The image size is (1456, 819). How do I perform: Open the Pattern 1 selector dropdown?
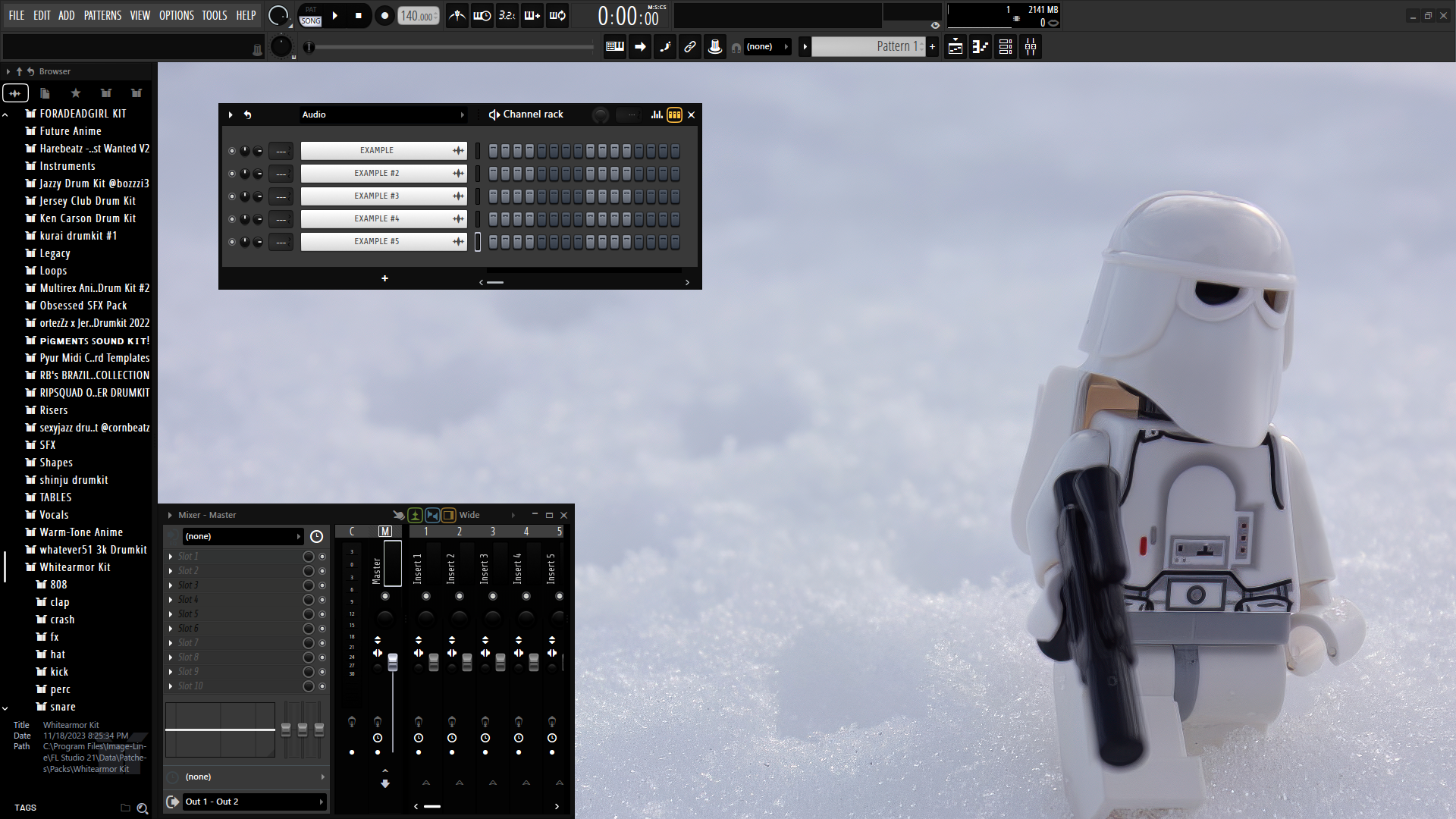click(x=868, y=47)
